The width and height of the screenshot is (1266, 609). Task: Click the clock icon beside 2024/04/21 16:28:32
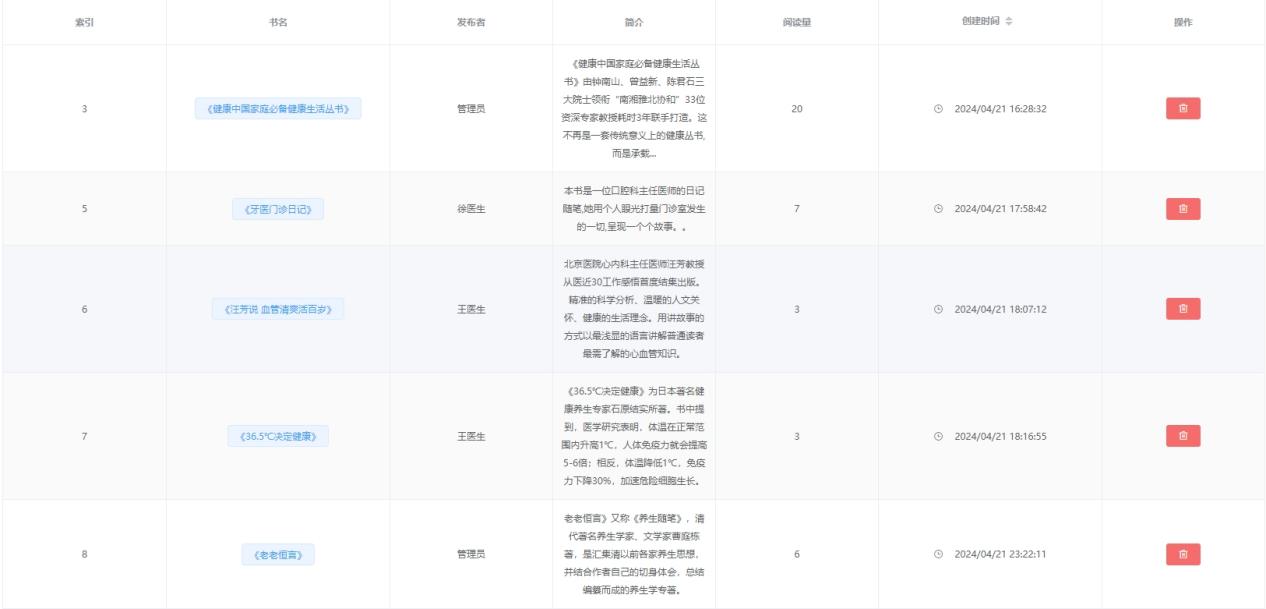pyautogui.click(x=938, y=109)
